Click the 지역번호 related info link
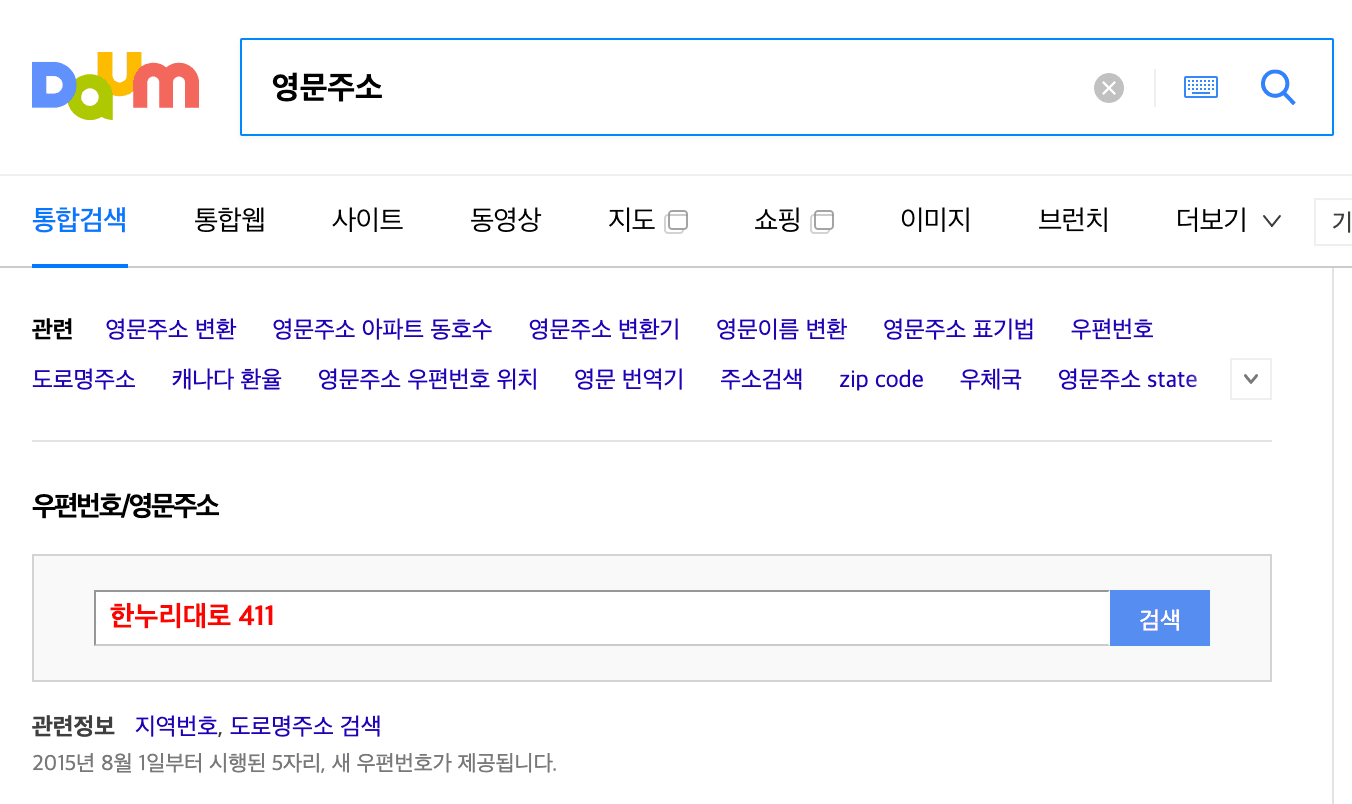This screenshot has width=1352, height=804. click(x=176, y=726)
